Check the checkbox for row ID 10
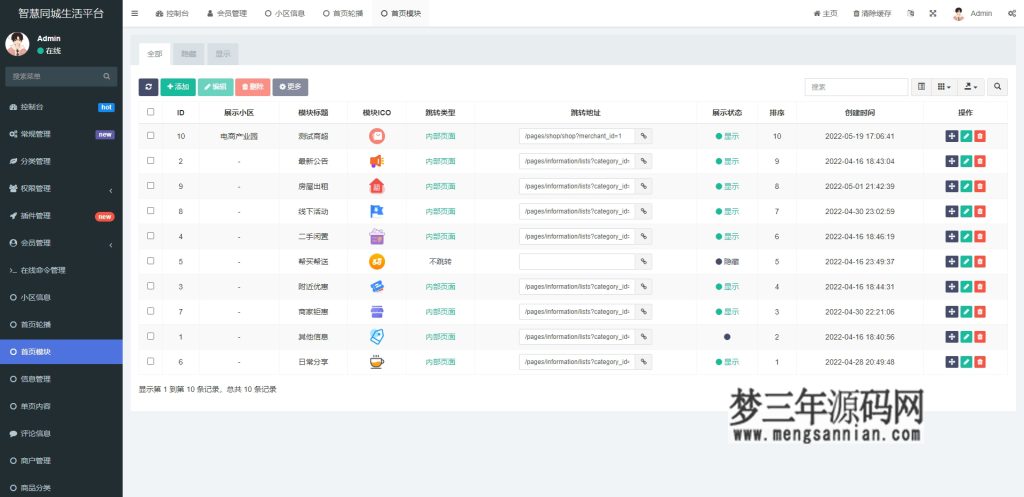 tap(151, 136)
